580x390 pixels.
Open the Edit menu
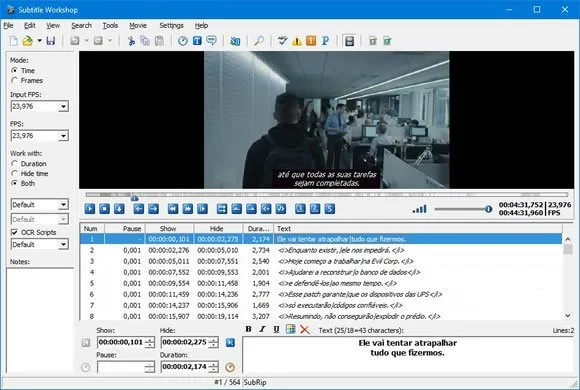pyautogui.click(x=30, y=25)
